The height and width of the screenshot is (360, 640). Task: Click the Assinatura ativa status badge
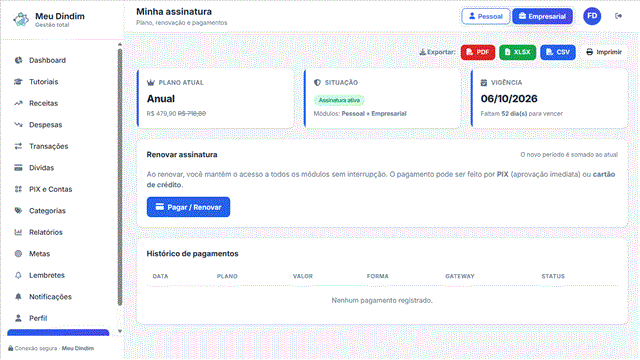(x=339, y=100)
